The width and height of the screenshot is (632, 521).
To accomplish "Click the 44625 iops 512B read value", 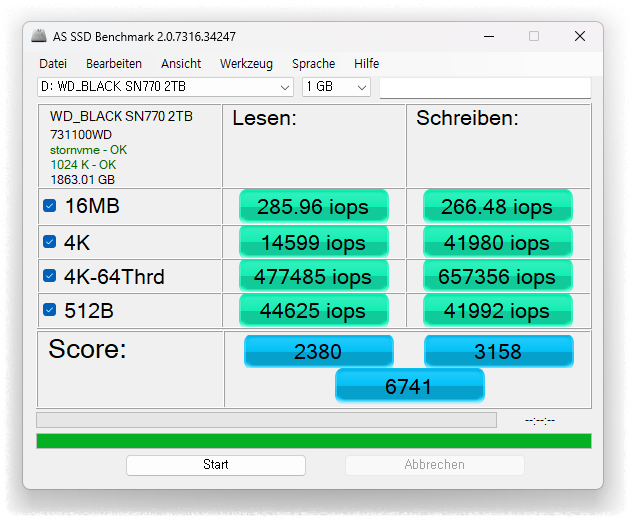I will tap(314, 310).
